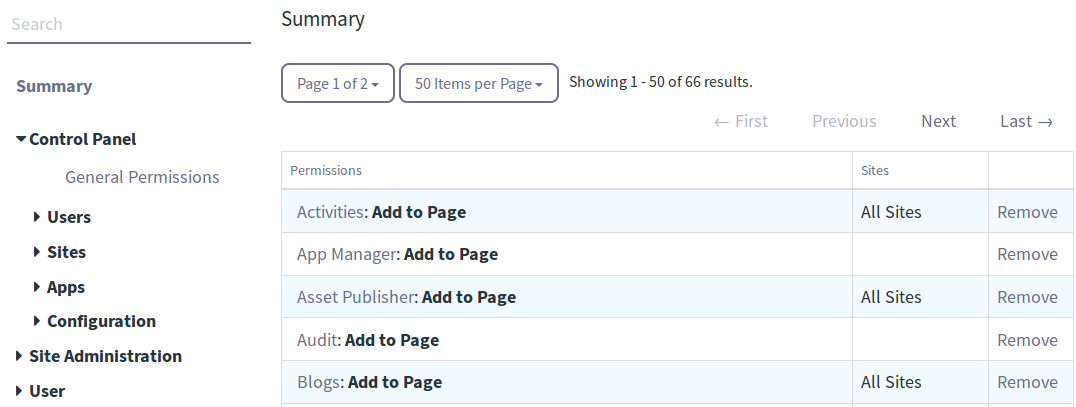Open the Blogs permission link
Image resolution: width=1076 pixels, height=407 pixels.
tap(319, 382)
